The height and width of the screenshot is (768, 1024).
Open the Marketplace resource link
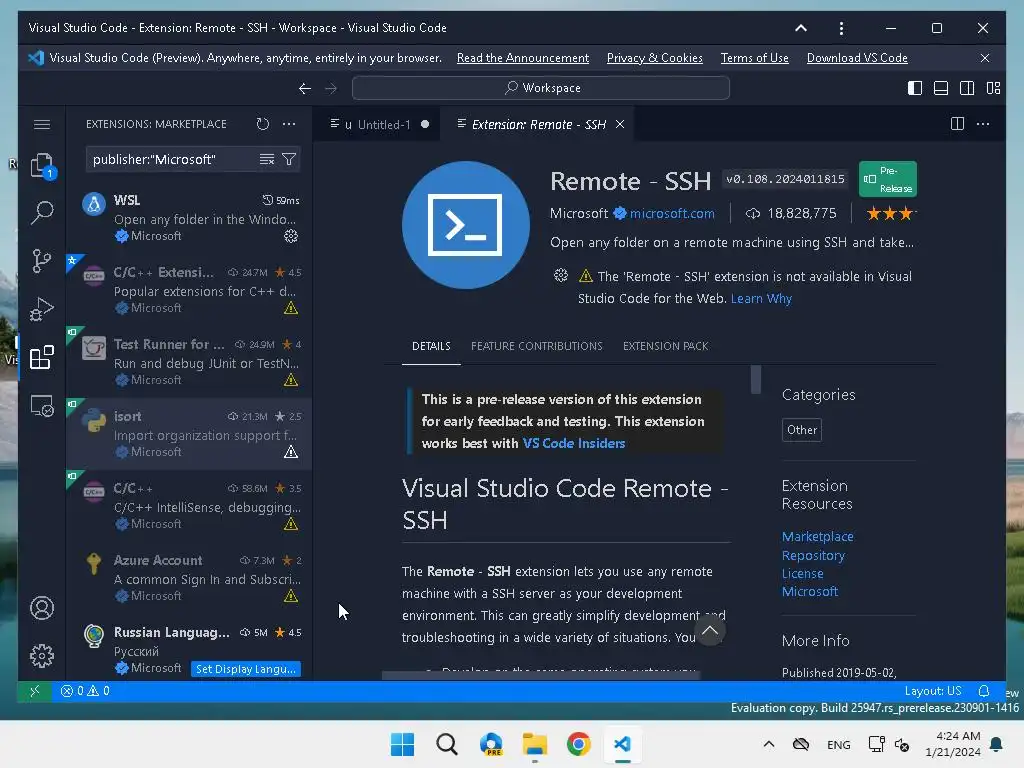point(818,536)
